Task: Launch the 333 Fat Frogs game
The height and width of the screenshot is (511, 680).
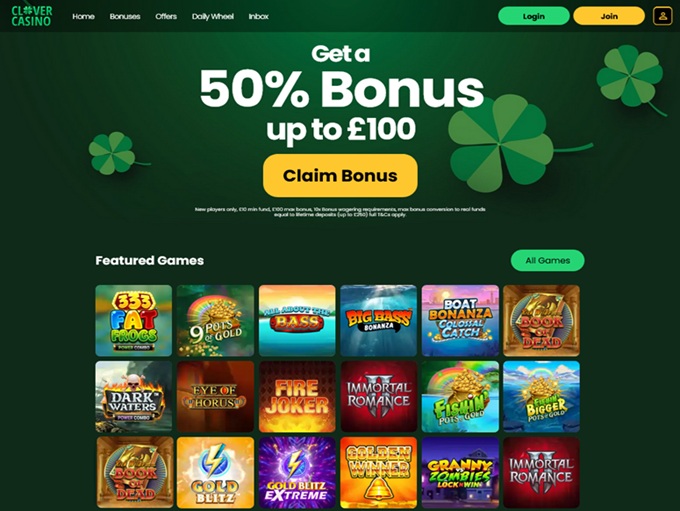Action: pos(134,321)
